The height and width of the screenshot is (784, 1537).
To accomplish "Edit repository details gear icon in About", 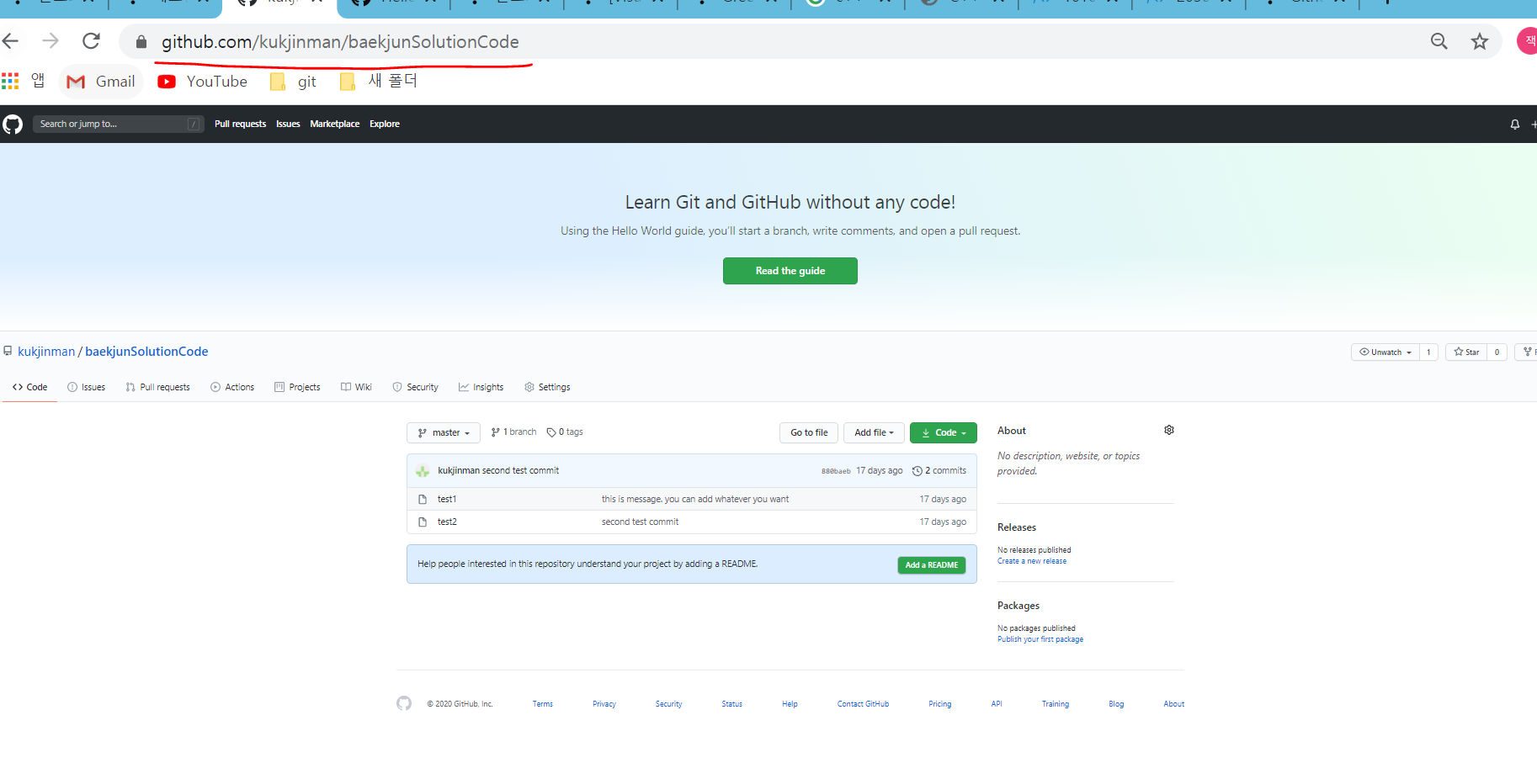I will [x=1169, y=430].
